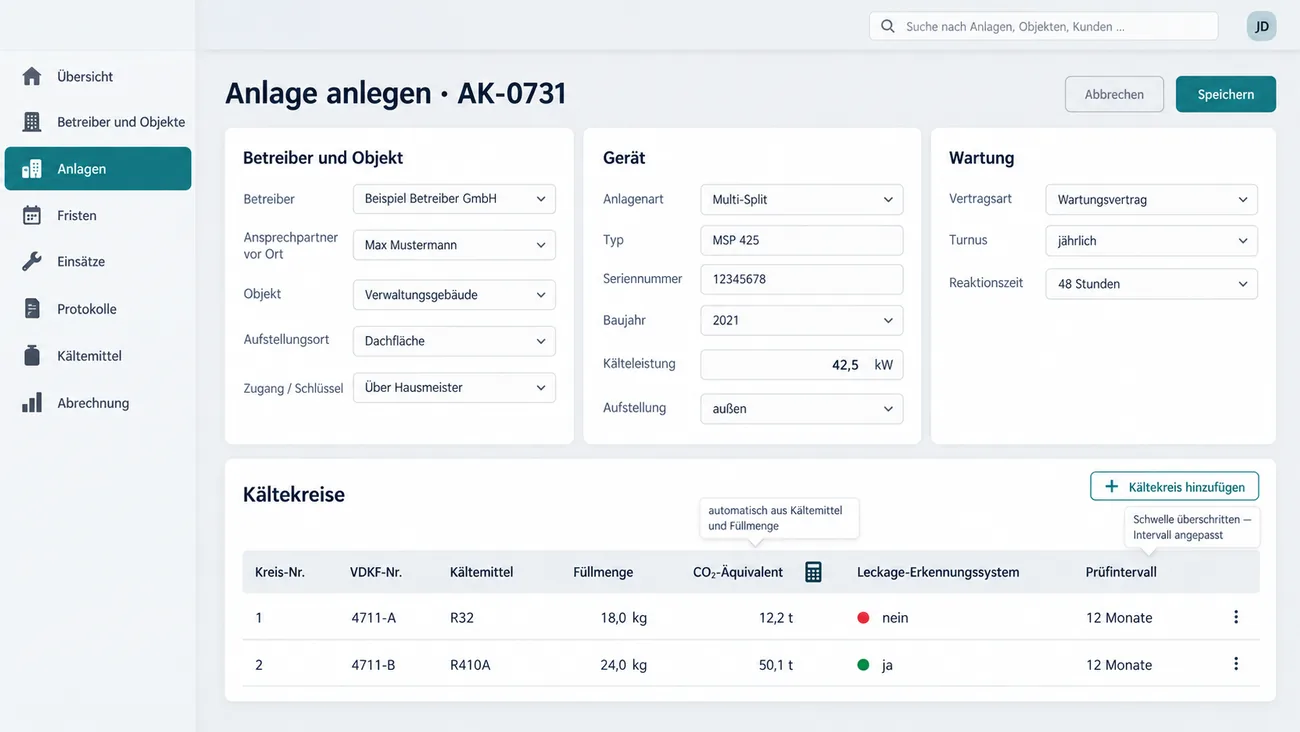The height and width of the screenshot is (732, 1300).
Task: Click the Typ input field
Action: coord(802,240)
